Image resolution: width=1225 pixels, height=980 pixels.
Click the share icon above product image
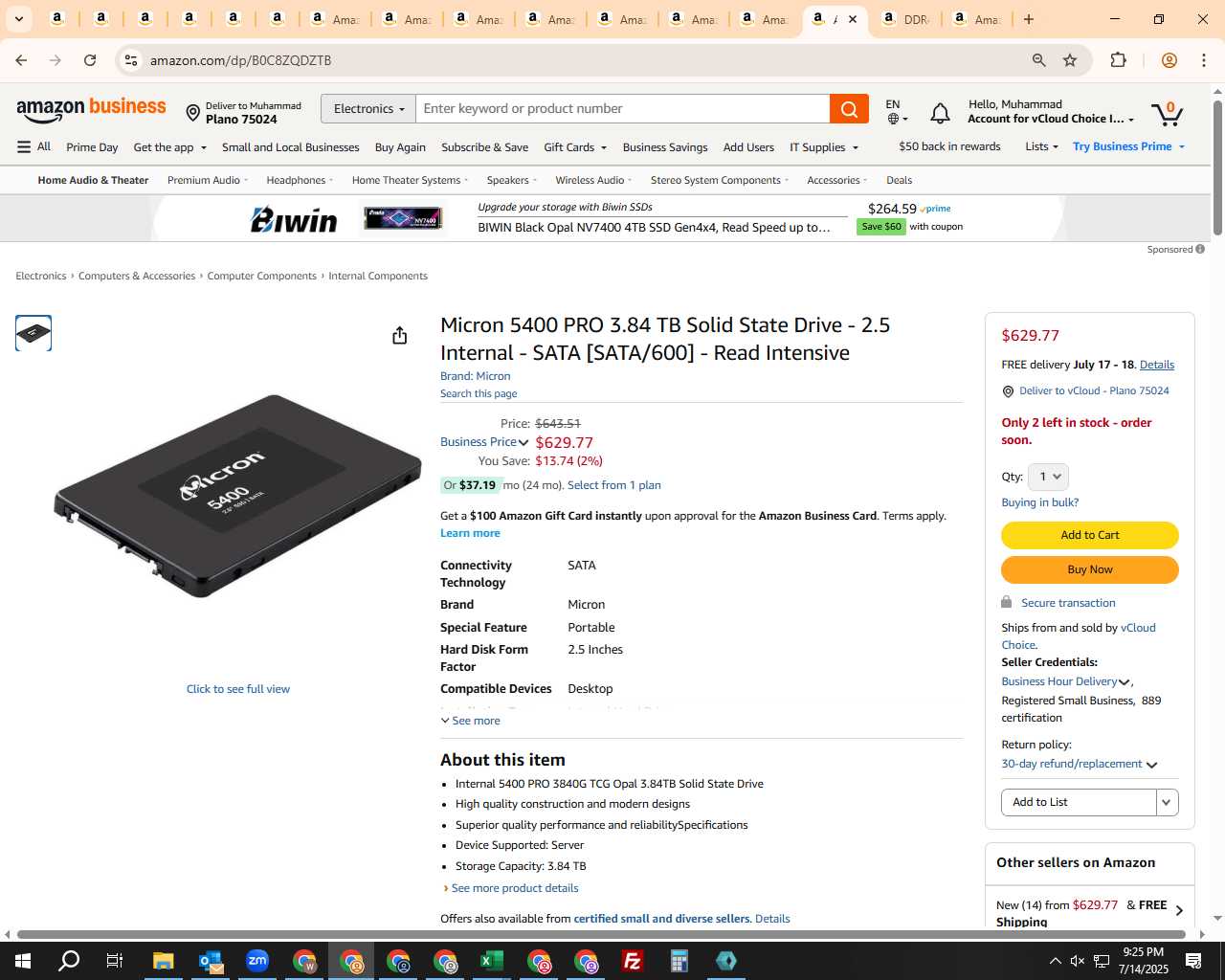(400, 335)
